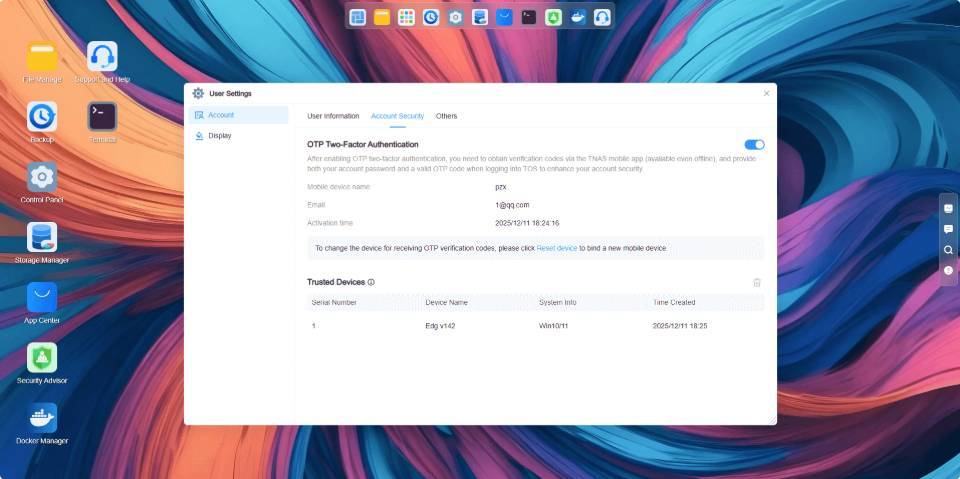
Task: Open the desktop layout icon in the top dock
Action: (x=358, y=17)
